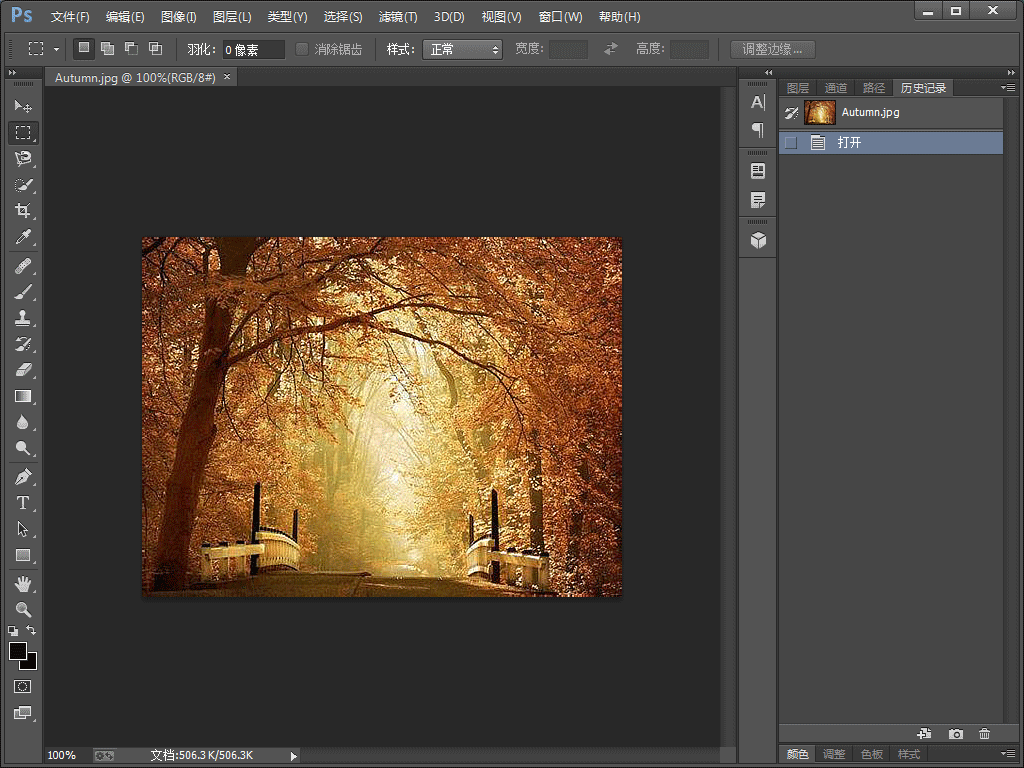Switch to the 通道 tab

(x=835, y=88)
